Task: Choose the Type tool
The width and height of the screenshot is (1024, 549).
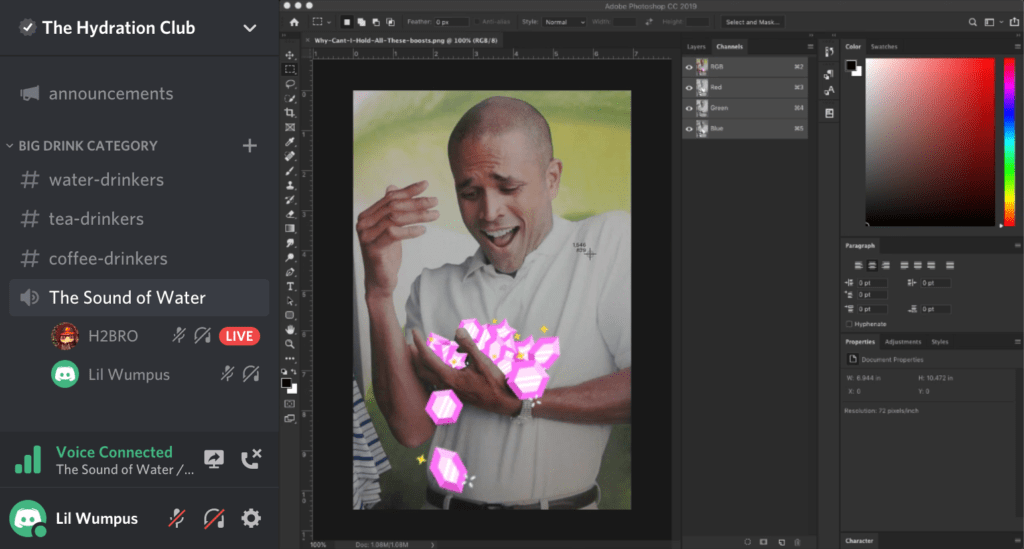Action: [x=290, y=286]
